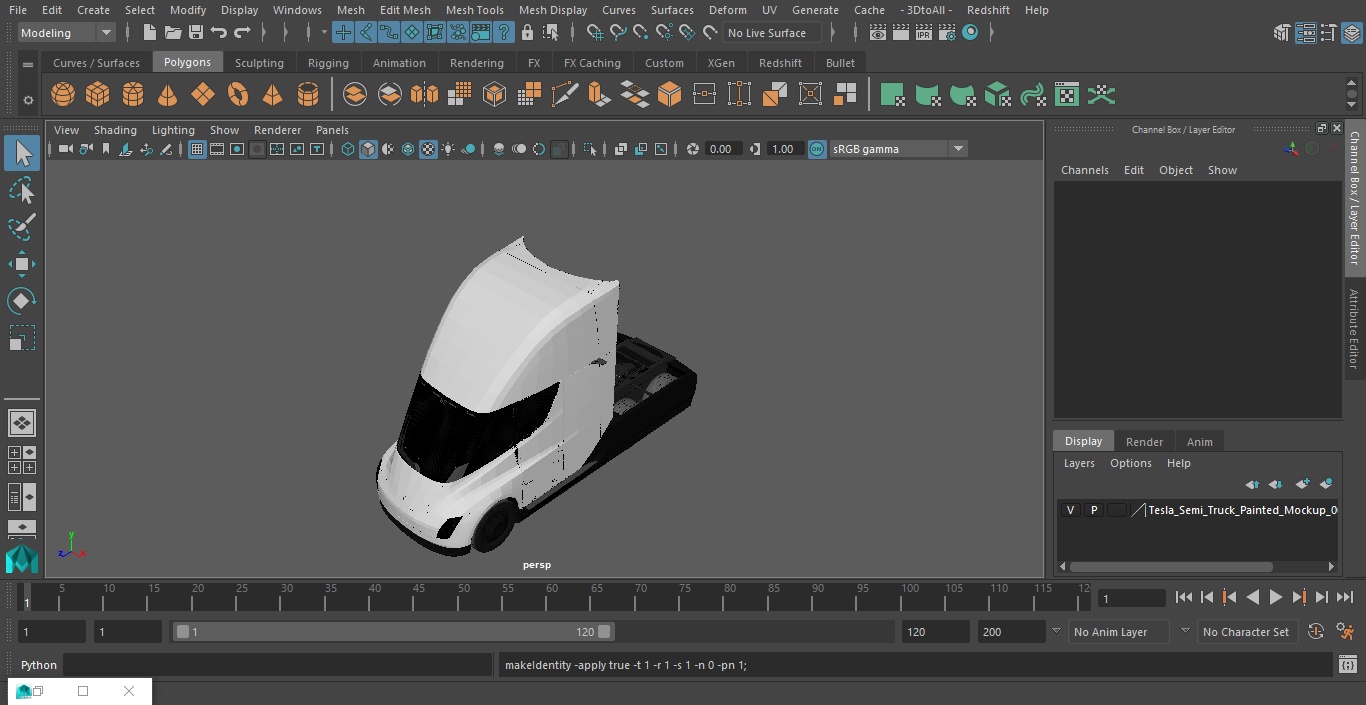
Task: Activate the Lasso select tool
Action: [21, 190]
